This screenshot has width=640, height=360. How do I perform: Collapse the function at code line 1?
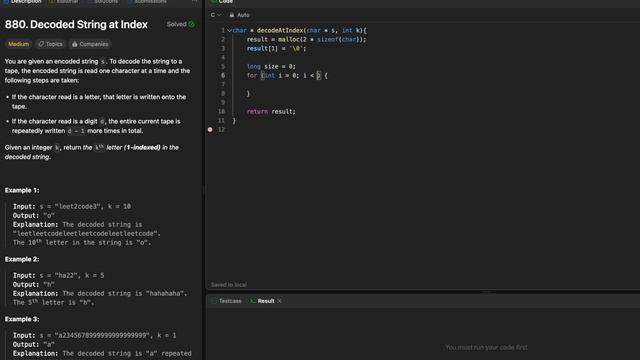click(x=229, y=31)
